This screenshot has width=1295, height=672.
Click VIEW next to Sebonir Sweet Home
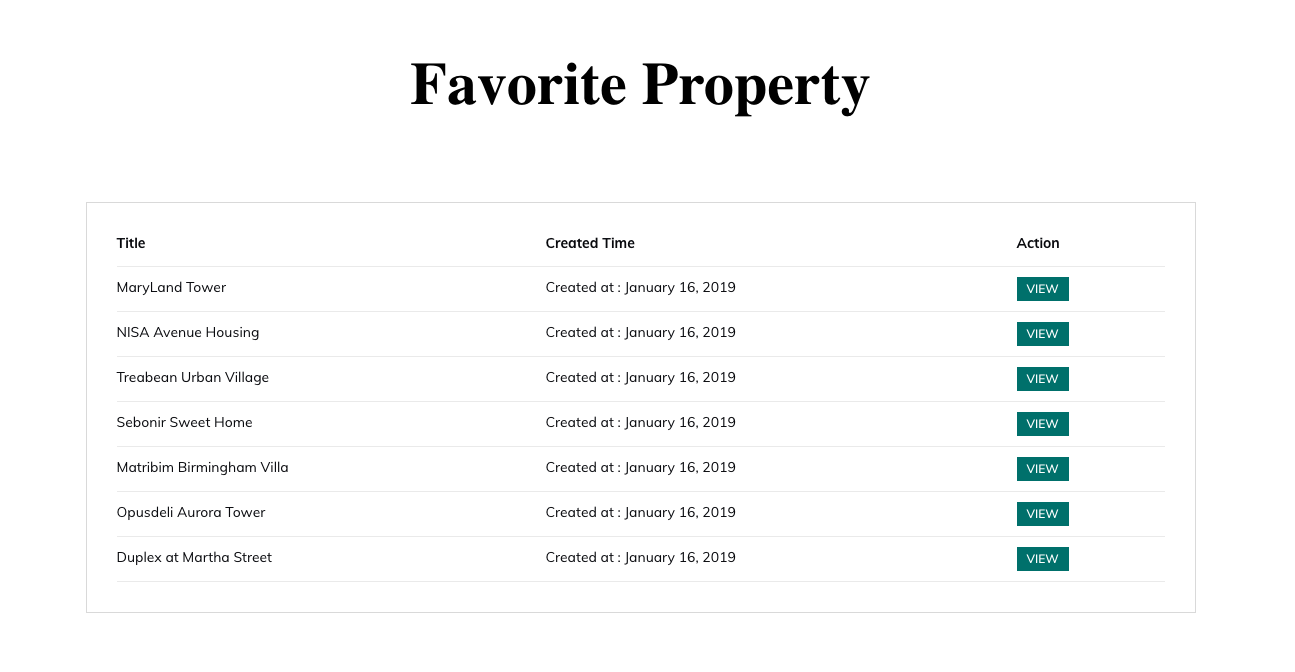coord(1042,424)
